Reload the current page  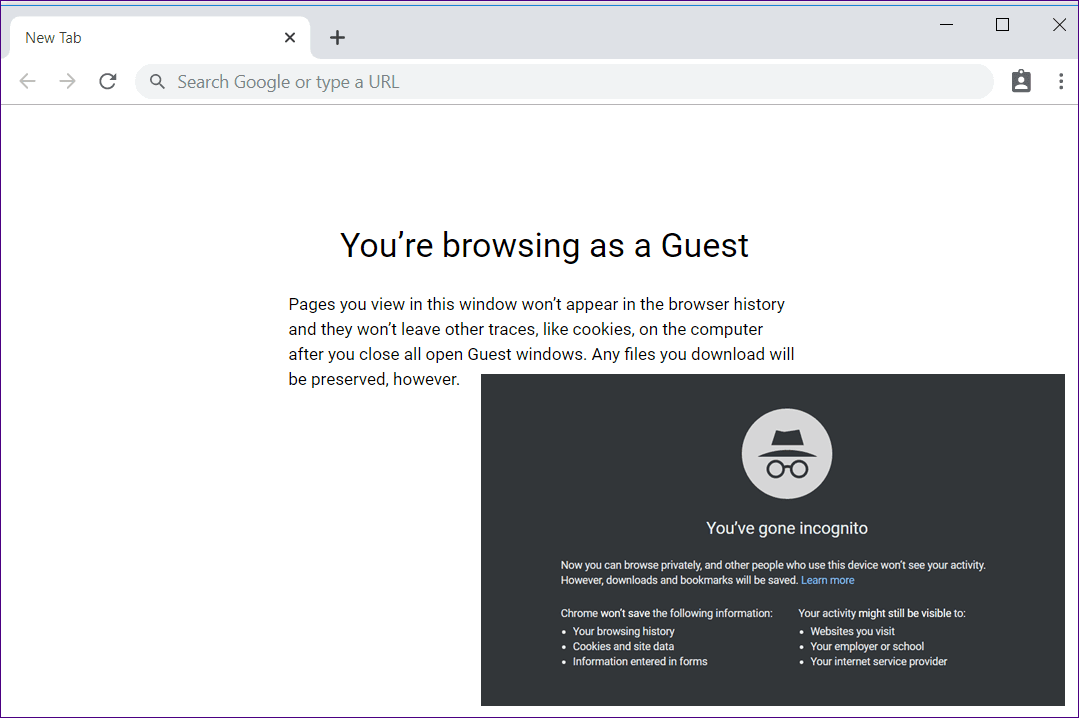(108, 81)
